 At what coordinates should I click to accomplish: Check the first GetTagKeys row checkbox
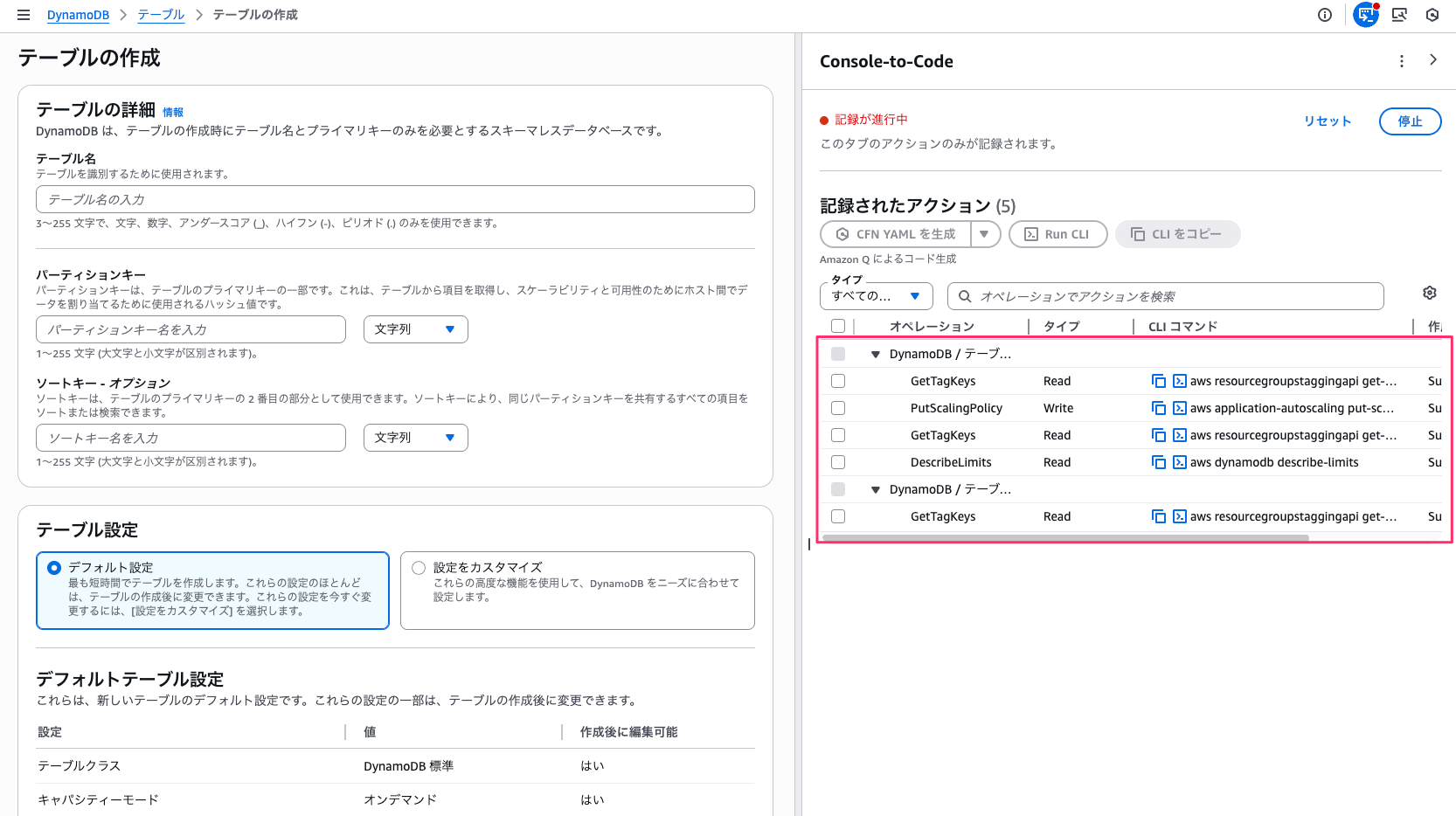click(838, 381)
